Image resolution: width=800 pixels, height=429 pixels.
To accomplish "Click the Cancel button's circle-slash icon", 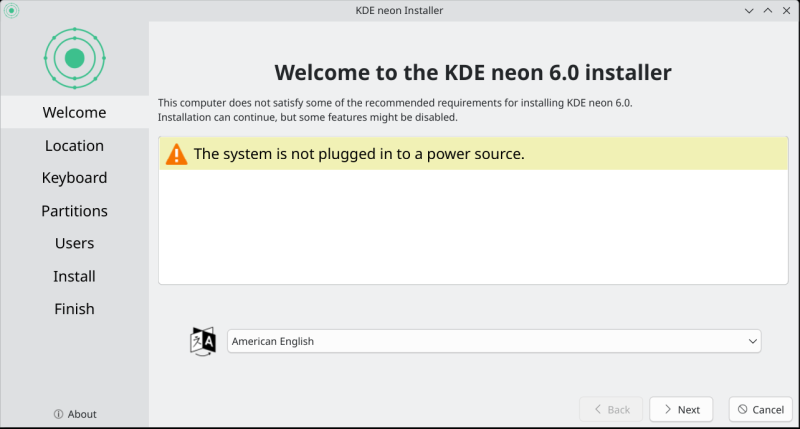I will (742, 409).
